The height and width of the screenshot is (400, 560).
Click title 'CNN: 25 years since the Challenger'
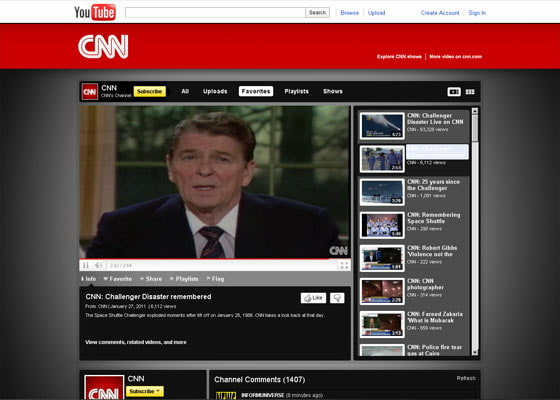pyautogui.click(x=433, y=185)
